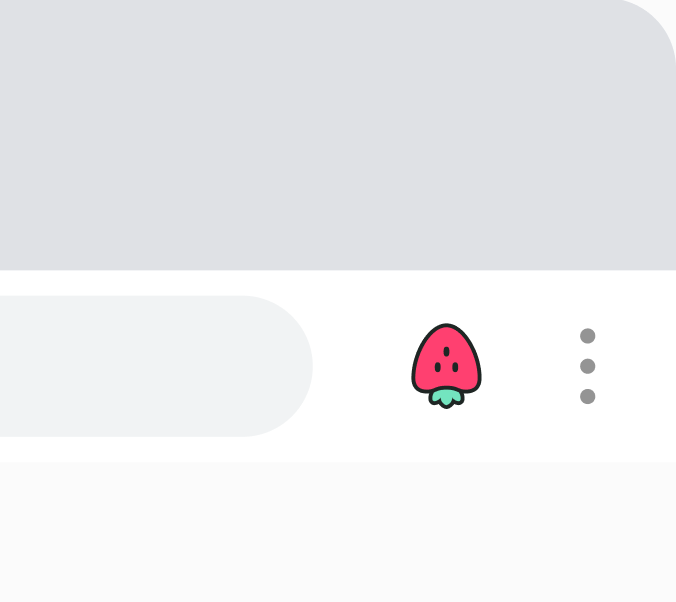Open the three-dot vertical browser menu
The height and width of the screenshot is (602, 676).
588,366
